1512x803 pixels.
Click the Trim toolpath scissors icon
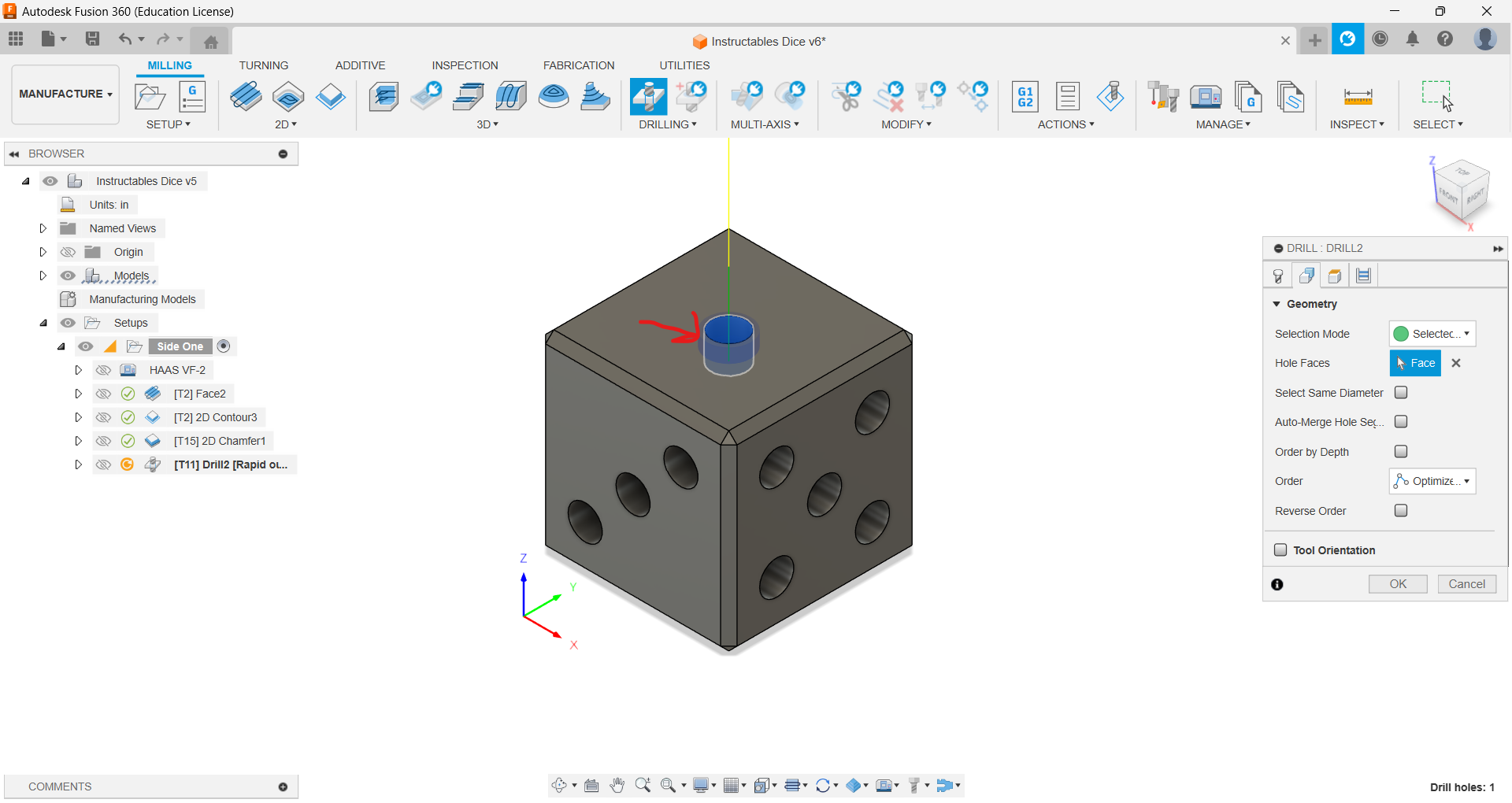pyautogui.click(x=847, y=97)
